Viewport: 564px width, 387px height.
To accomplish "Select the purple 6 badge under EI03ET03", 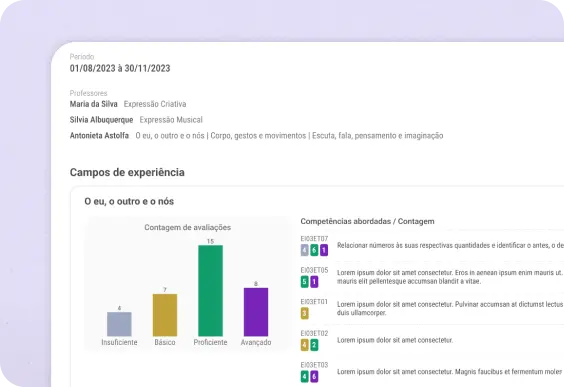I will (x=314, y=377).
